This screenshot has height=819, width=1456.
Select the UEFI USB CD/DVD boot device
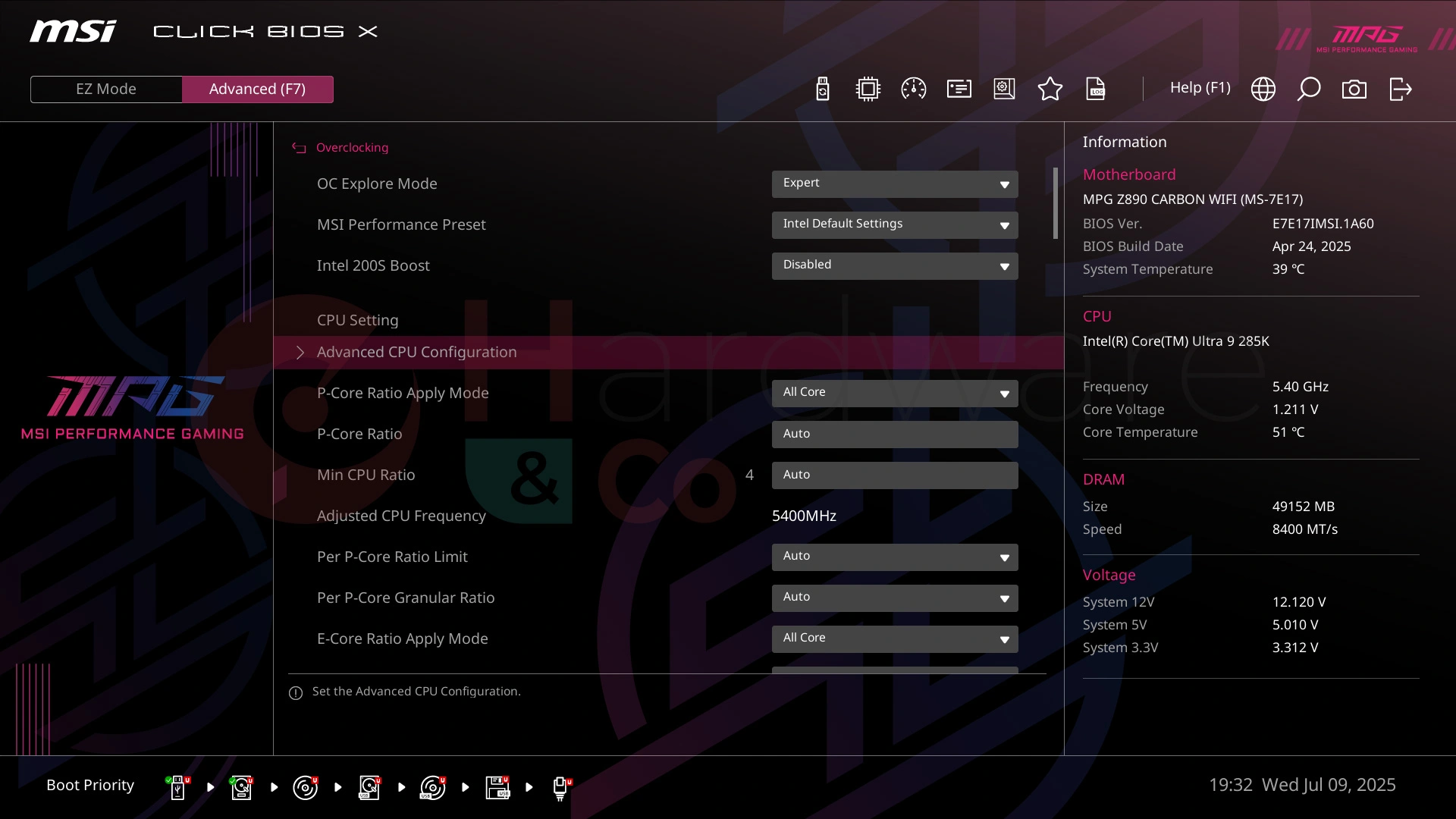tap(433, 788)
